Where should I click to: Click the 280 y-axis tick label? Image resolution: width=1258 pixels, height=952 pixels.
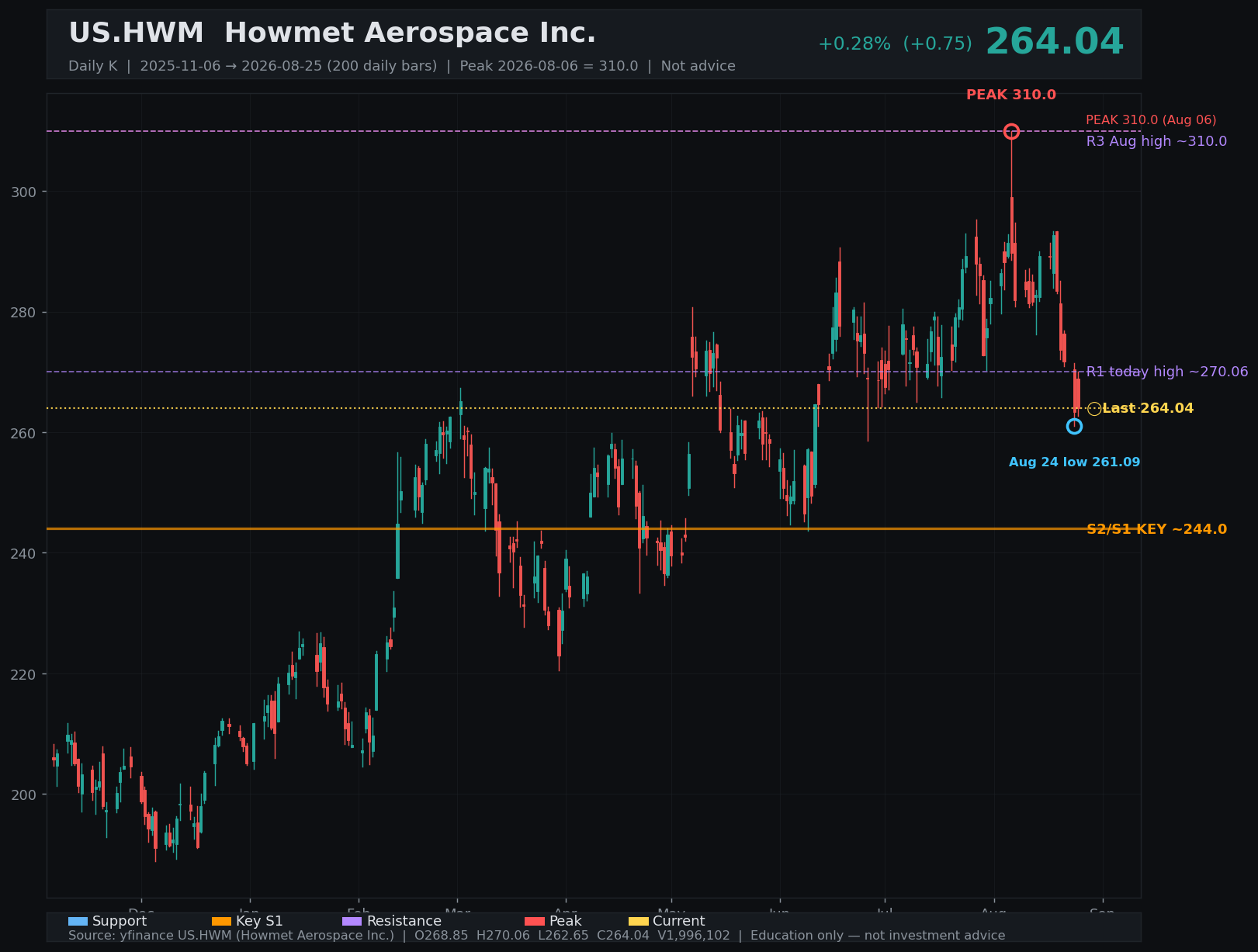tap(24, 313)
